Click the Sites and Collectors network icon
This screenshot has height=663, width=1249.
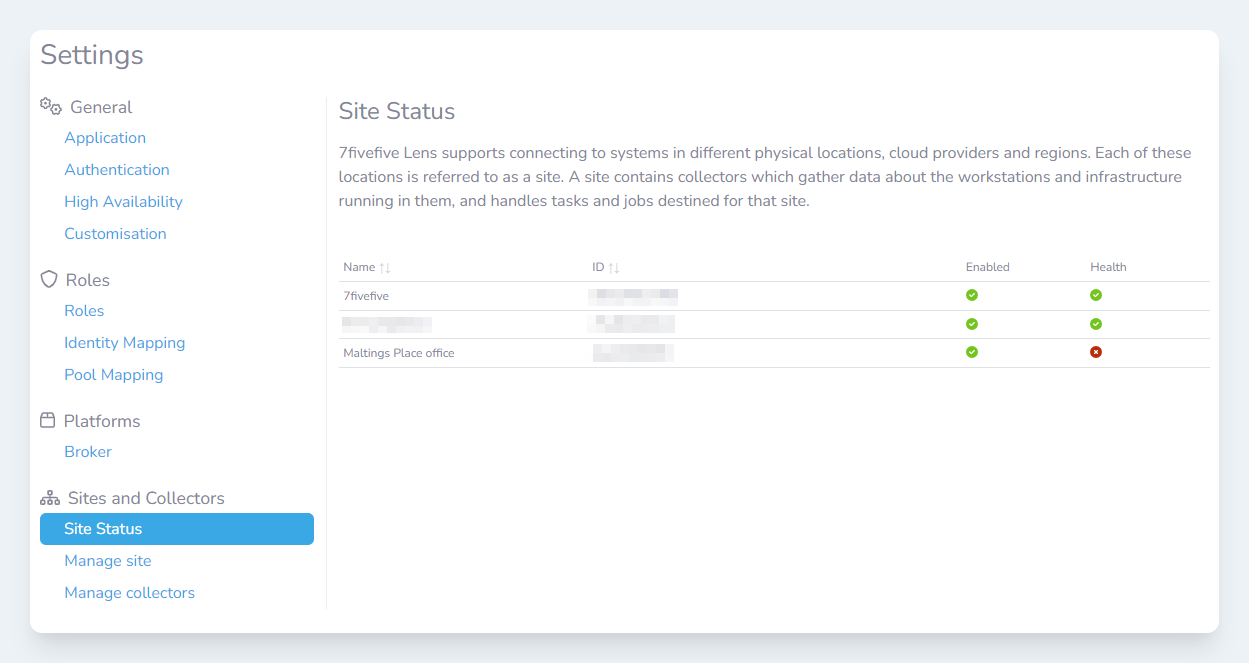(x=50, y=498)
